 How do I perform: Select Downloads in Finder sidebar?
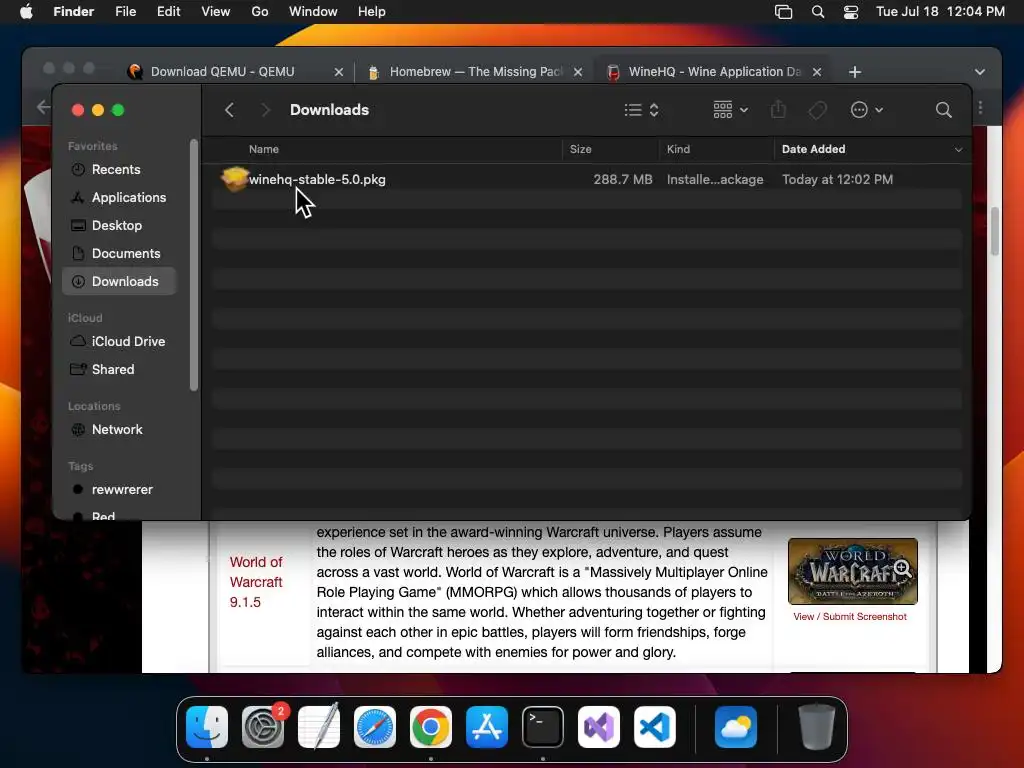click(119, 281)
